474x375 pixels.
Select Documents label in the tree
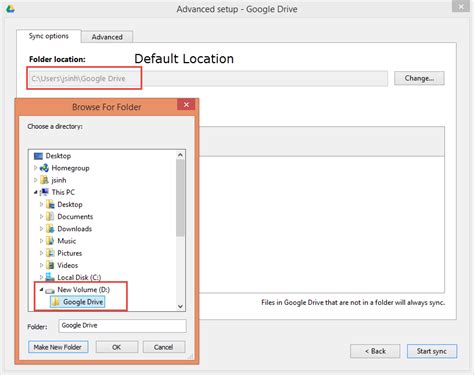coord(75,217)
